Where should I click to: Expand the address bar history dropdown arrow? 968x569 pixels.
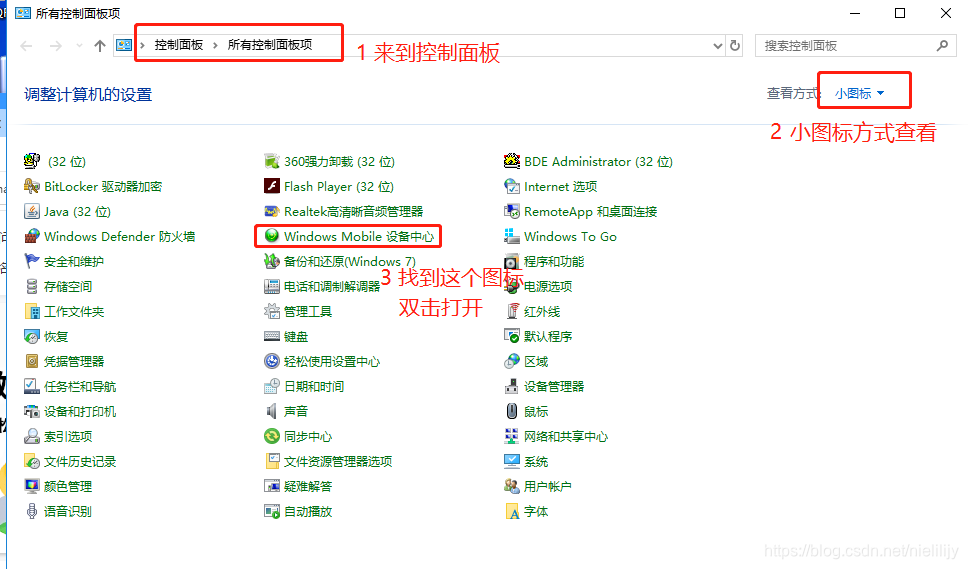(x=717, y=46)
